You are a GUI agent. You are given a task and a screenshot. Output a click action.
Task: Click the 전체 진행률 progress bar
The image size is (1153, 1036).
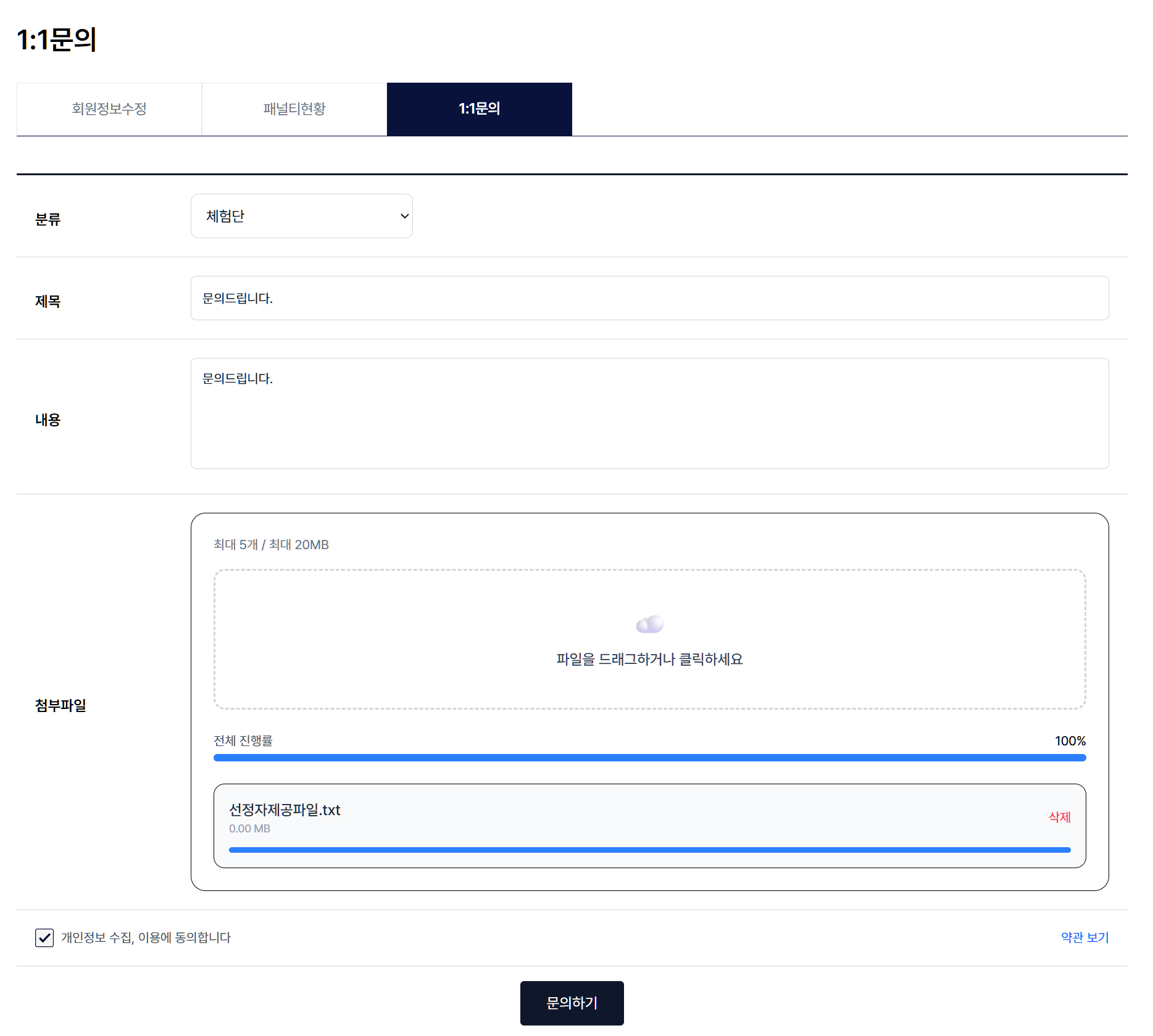pos(649,757)
